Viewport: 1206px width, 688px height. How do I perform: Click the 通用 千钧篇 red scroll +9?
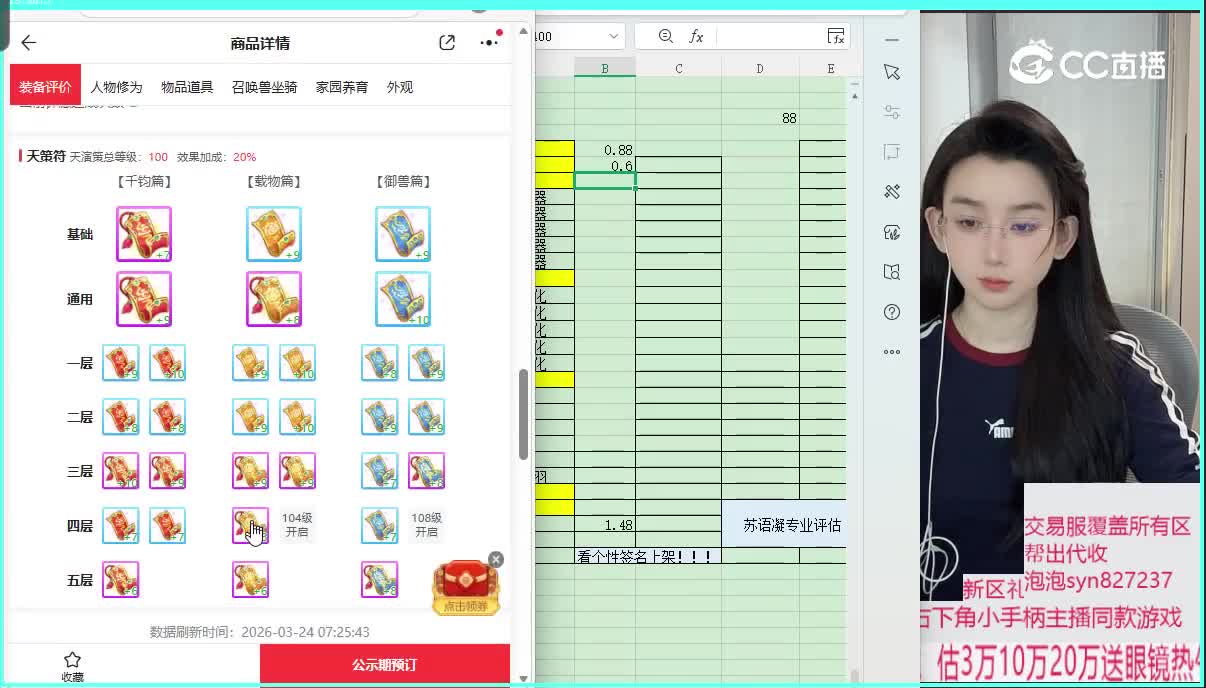point(144,299)
